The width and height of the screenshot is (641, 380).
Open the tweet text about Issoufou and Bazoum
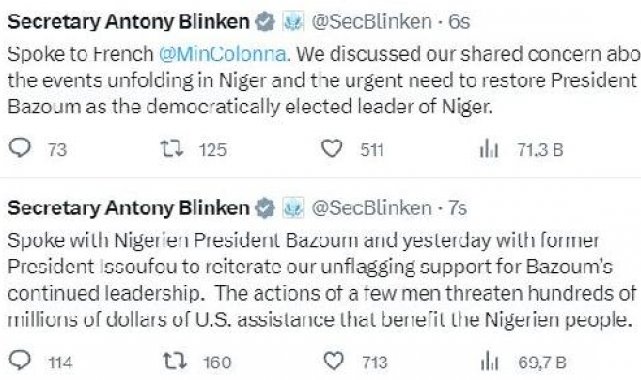[x=322, y=280]
